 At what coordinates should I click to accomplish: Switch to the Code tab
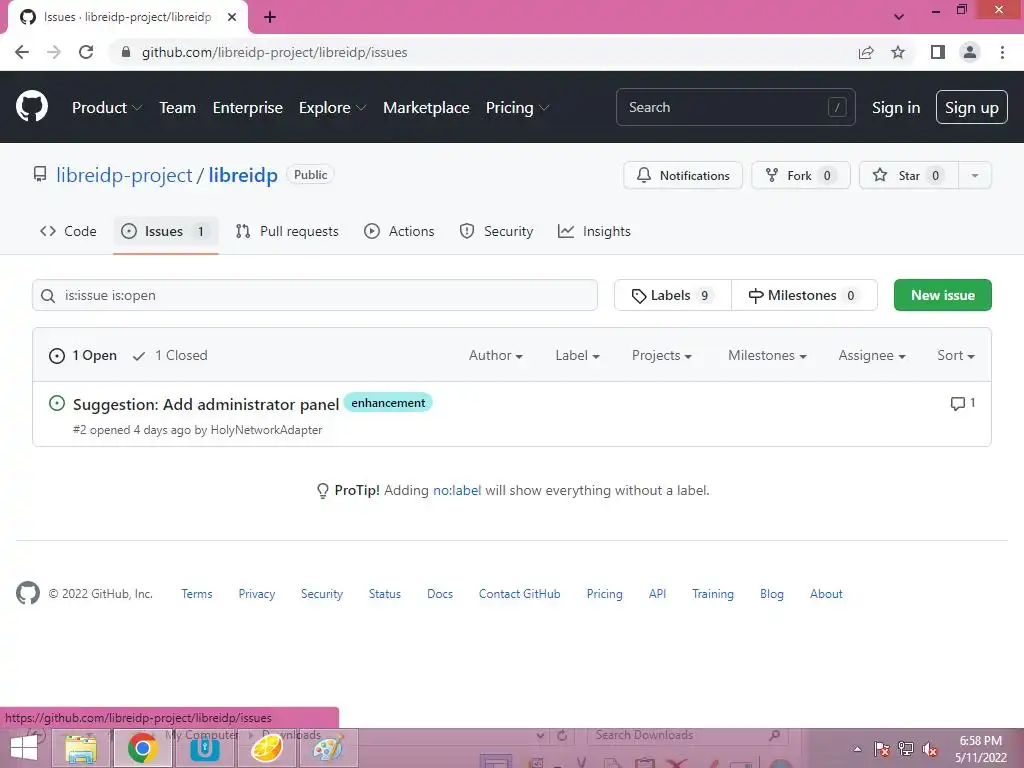coord(68,231)
